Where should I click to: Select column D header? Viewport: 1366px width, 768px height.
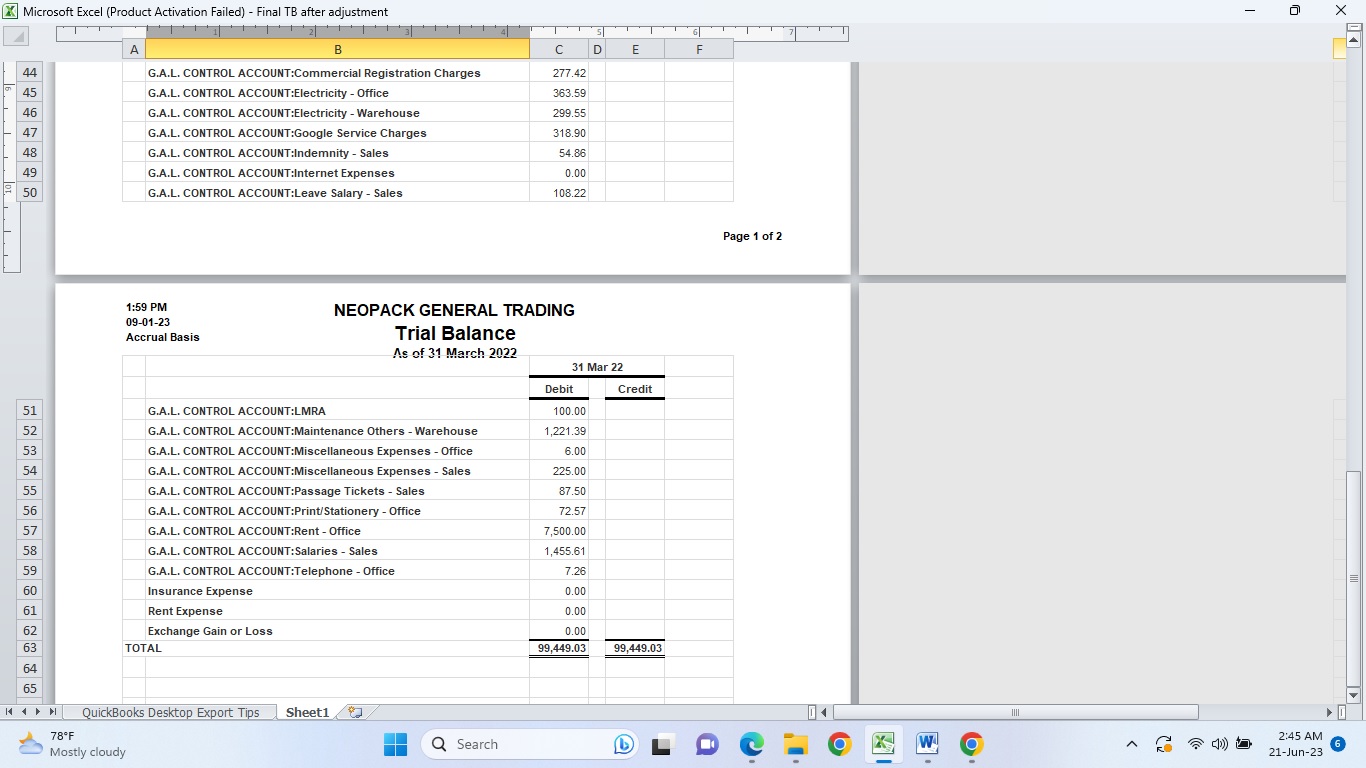597,49
